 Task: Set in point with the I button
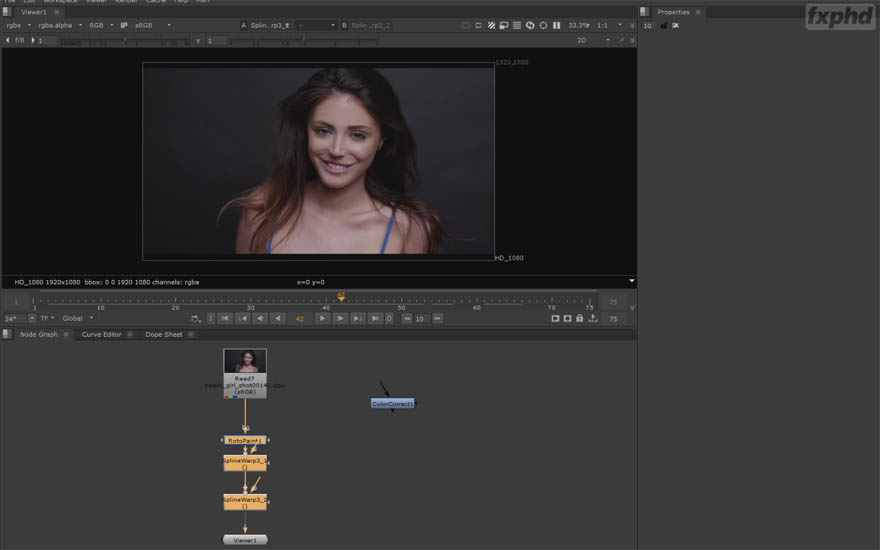[x=211, y=318]
